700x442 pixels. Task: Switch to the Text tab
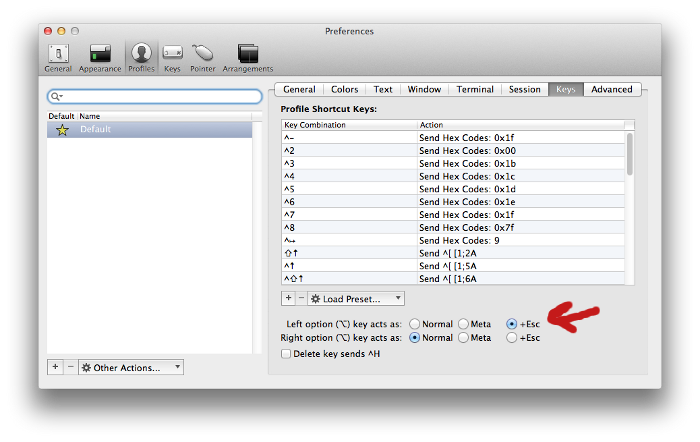pos(383,89)
